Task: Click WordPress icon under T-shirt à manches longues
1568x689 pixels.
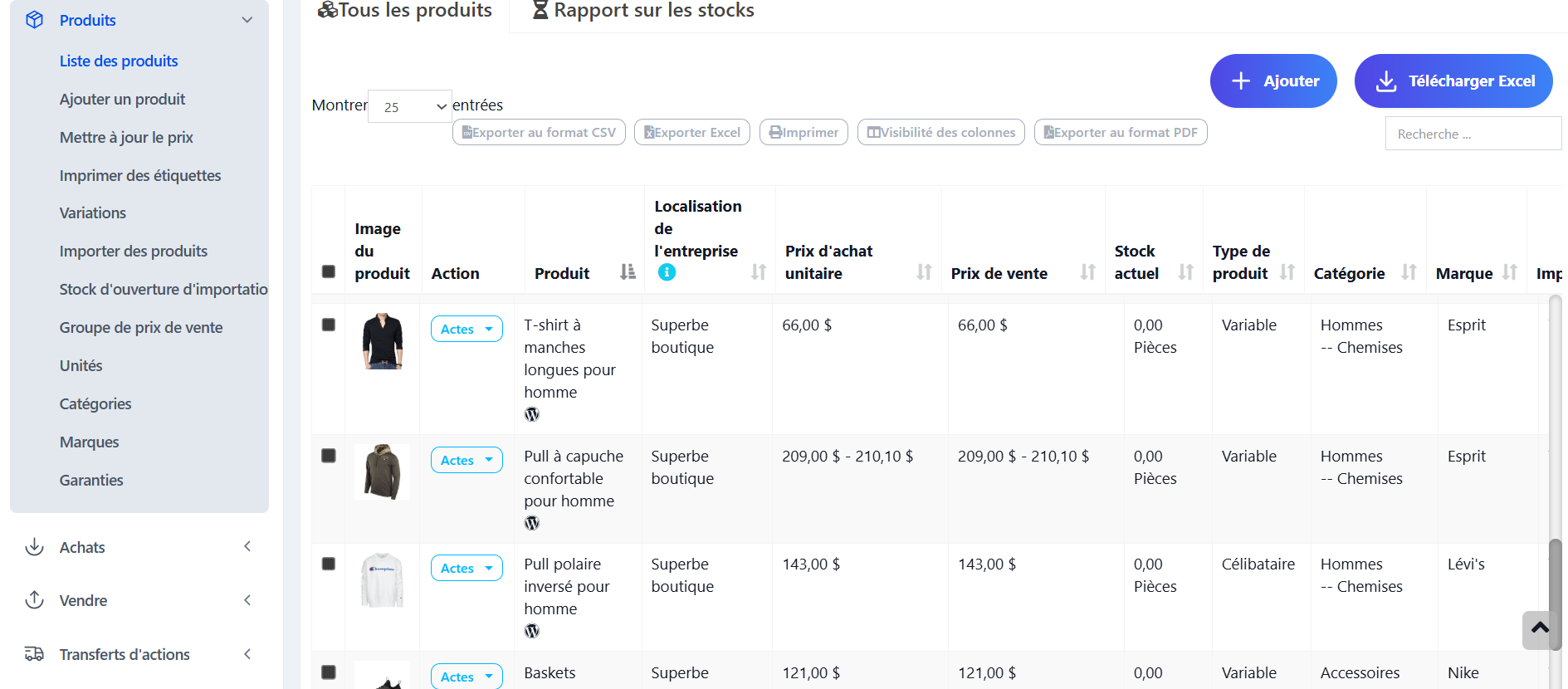Action: click(x=532, y=414)
